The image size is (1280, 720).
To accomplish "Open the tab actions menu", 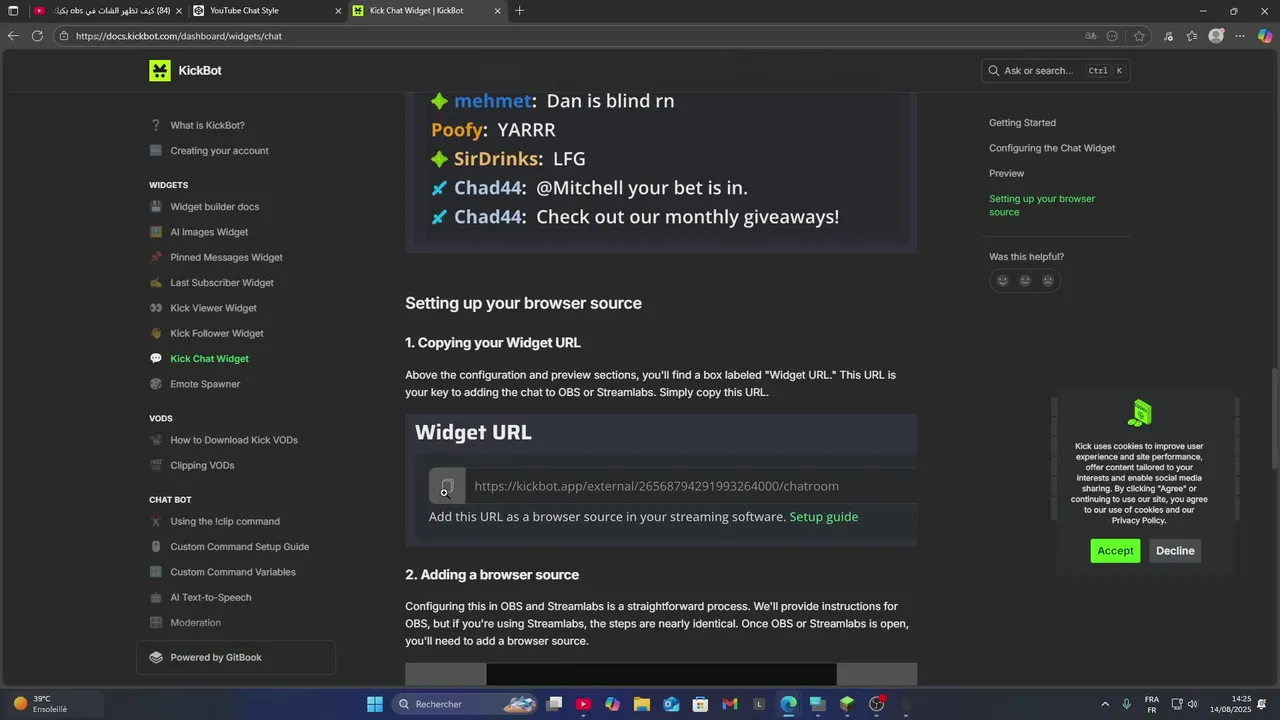I will (13, 11).
